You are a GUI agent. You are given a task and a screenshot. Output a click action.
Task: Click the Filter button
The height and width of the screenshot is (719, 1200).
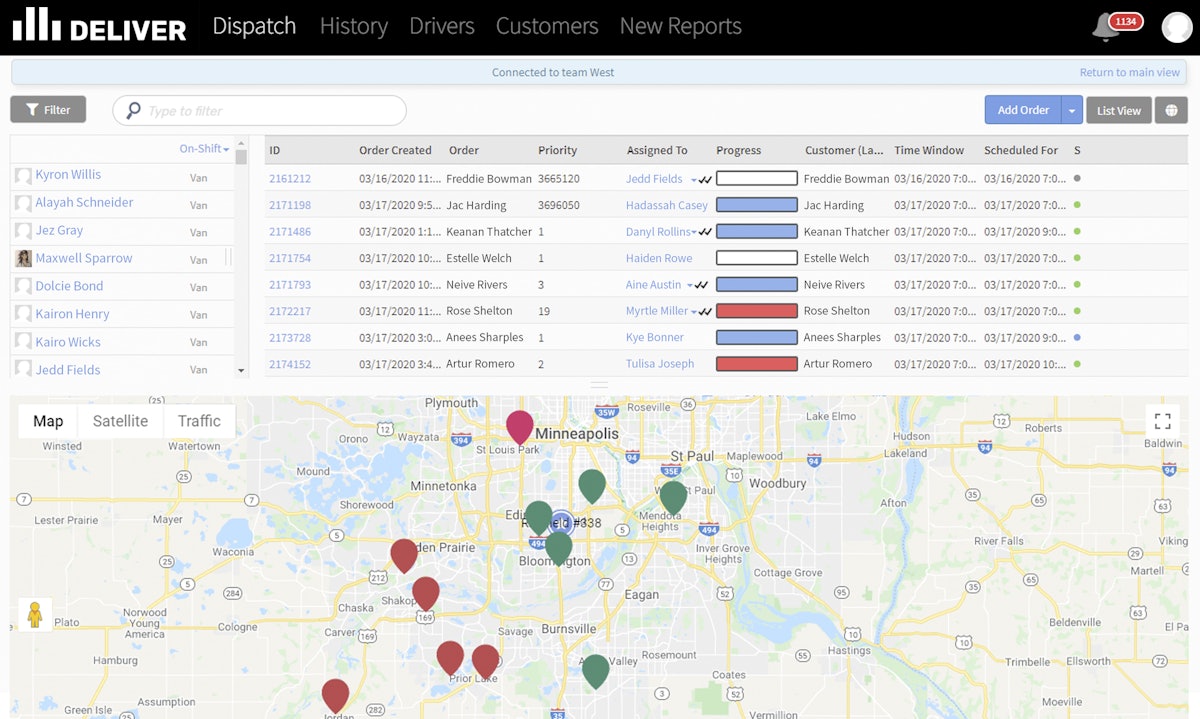click(48, 110)
